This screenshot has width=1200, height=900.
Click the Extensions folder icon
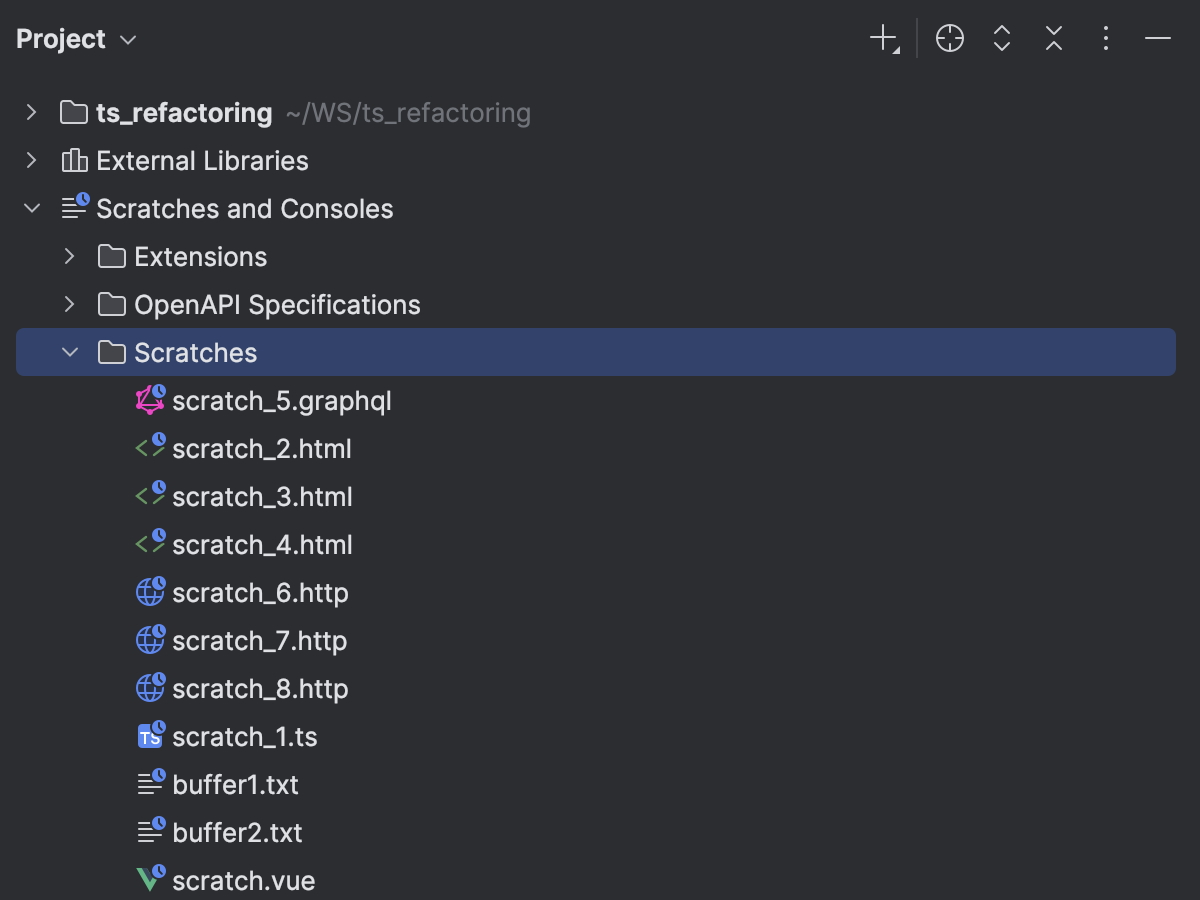112,257
